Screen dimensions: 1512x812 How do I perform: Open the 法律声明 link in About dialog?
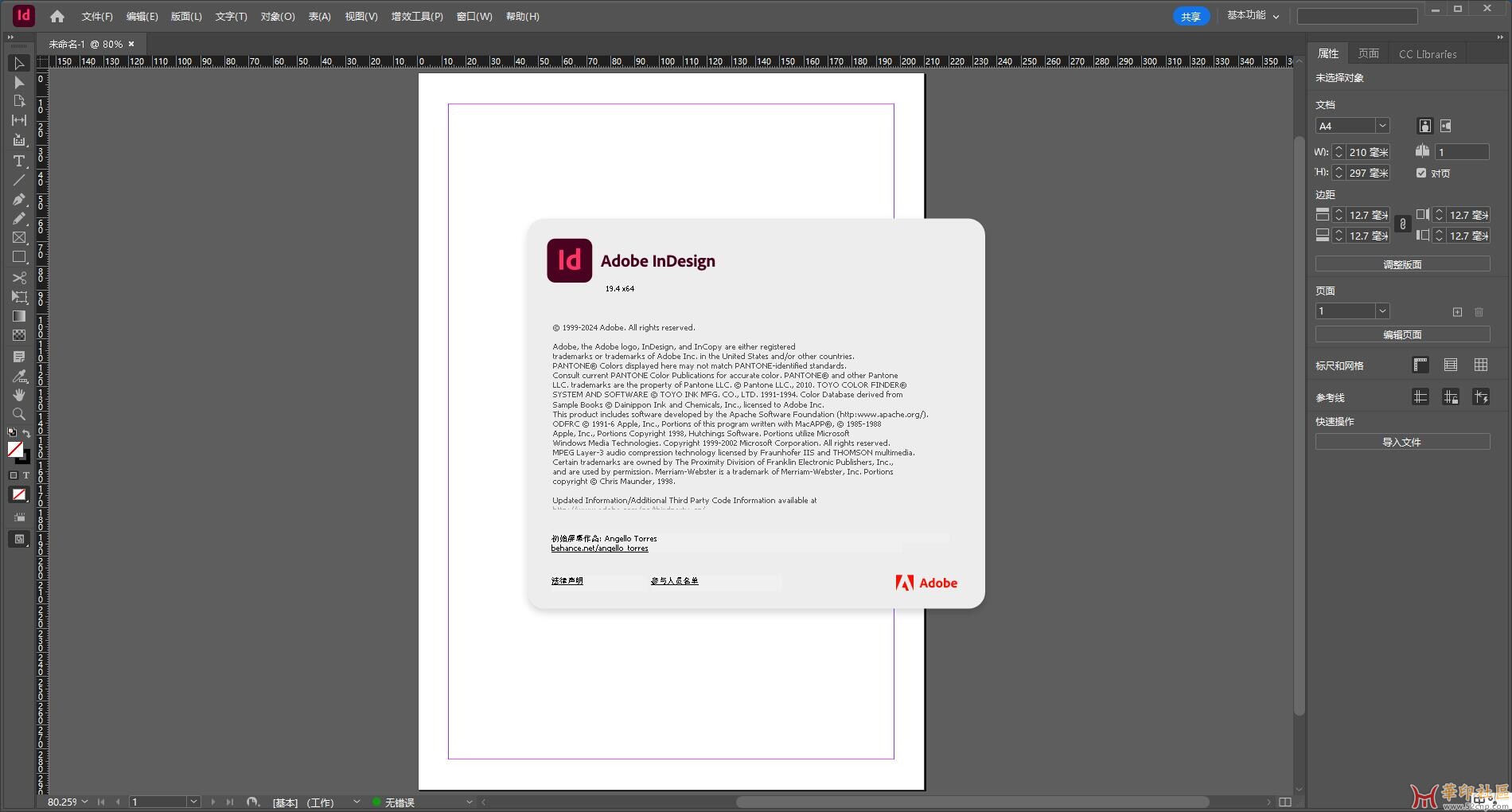[x=567, y=581]
